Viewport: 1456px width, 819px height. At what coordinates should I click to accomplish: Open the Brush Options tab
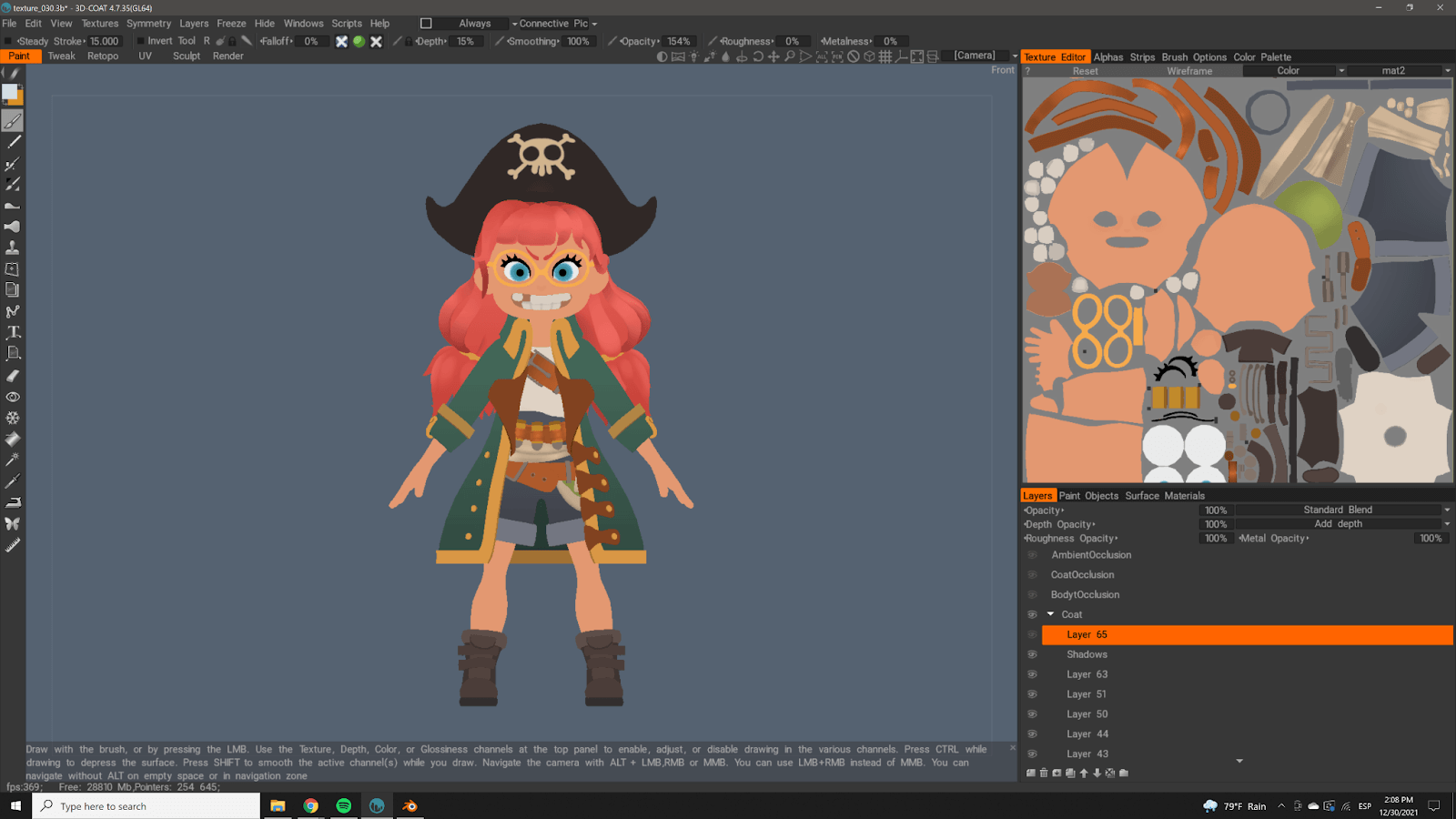click(x=1194, y=57)
